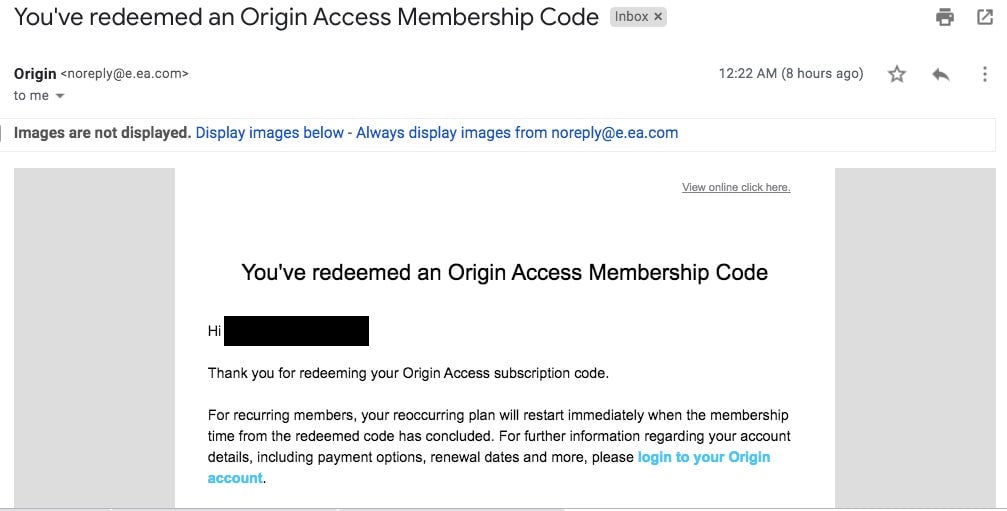Screen dimensions: 1007x511
Task: Reply to the Origin email
Action: pyautogui.click(x=940, y=74)
